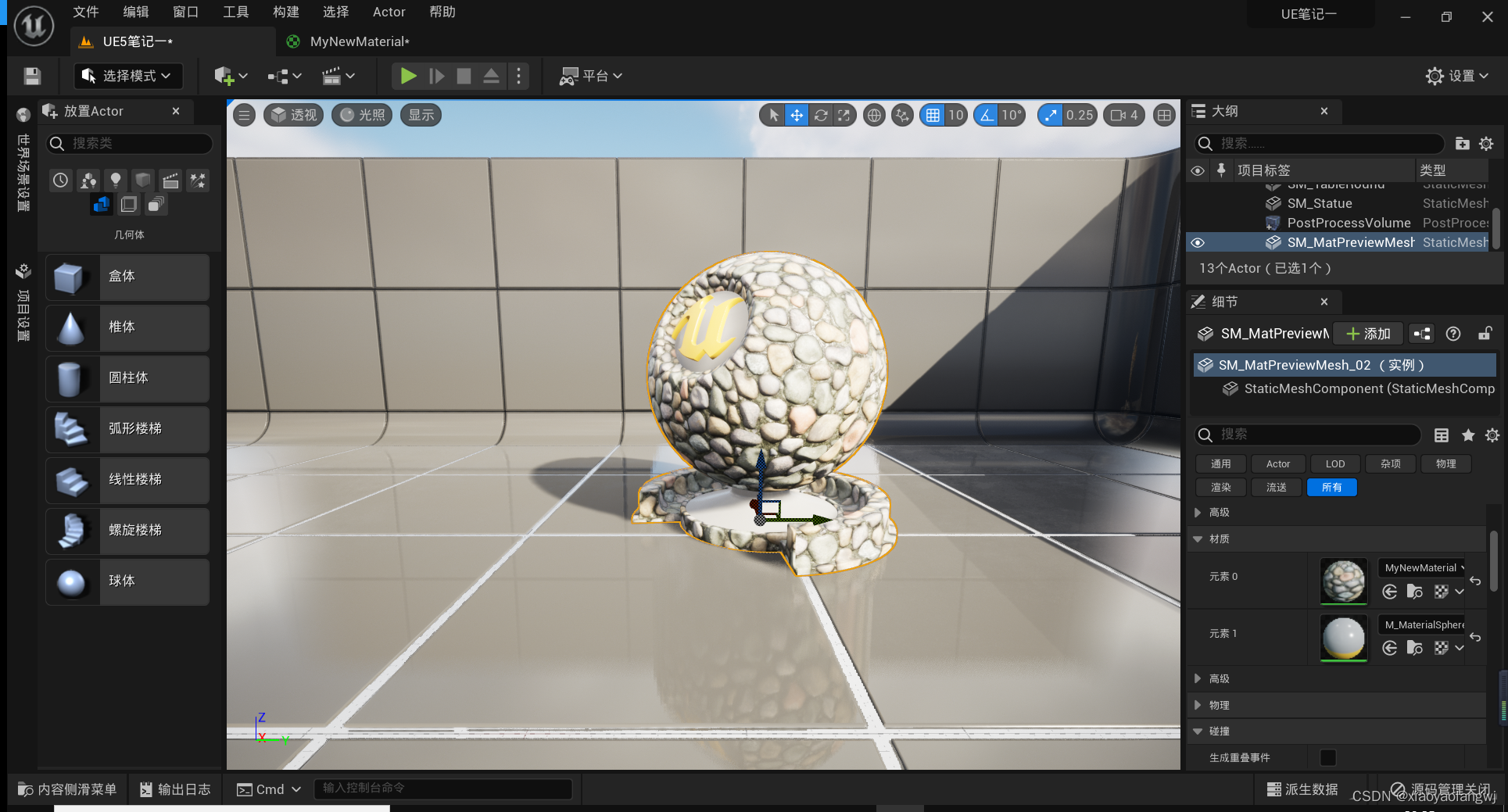Click the blueprint/add script icon in details
The height and width of the screenshot is (812, 1508).
pos(1422,334)
